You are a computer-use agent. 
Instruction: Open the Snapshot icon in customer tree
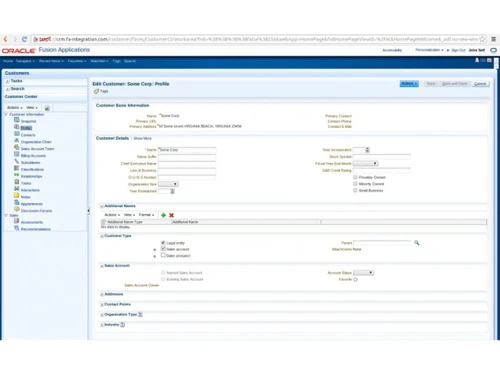(x=17, y=120)
